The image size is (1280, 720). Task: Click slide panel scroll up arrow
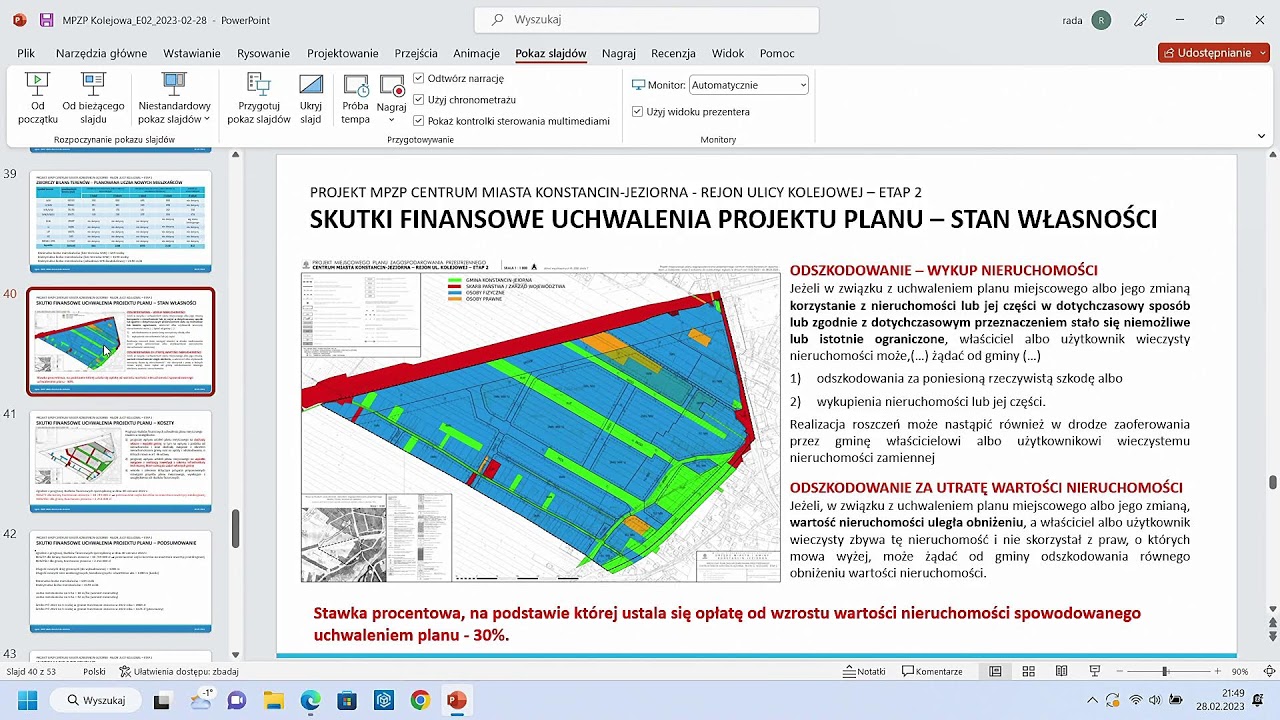click(x=236, y=154)
